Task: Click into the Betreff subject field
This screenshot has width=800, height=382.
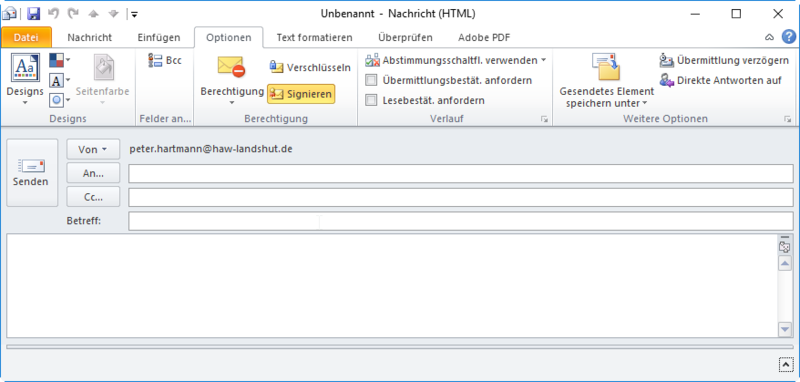Action: coord(461,221)
